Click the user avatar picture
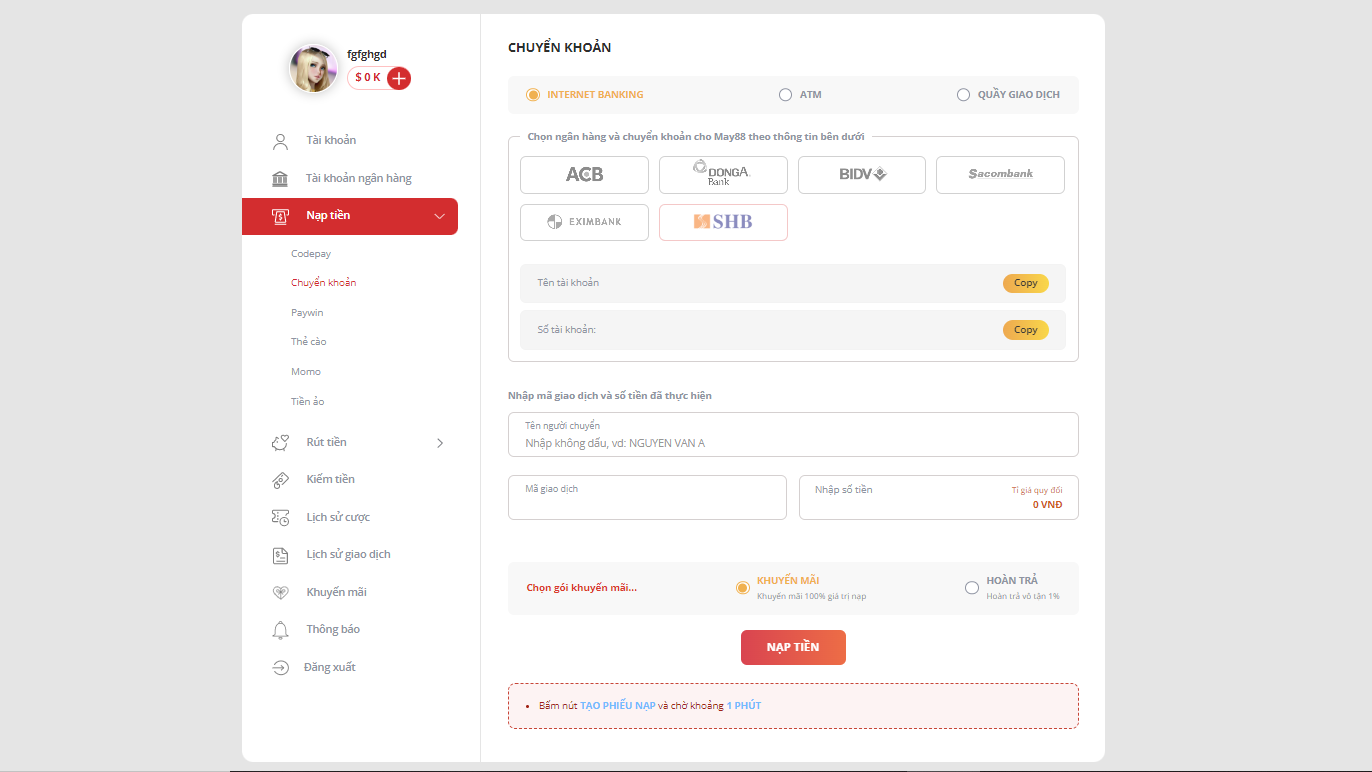 pos(314,69)
